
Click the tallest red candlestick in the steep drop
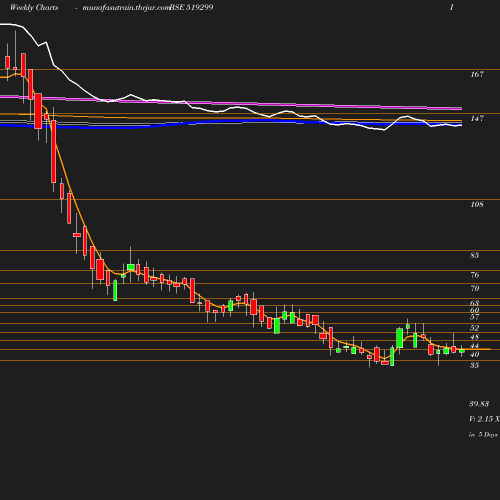coord(53,152)
